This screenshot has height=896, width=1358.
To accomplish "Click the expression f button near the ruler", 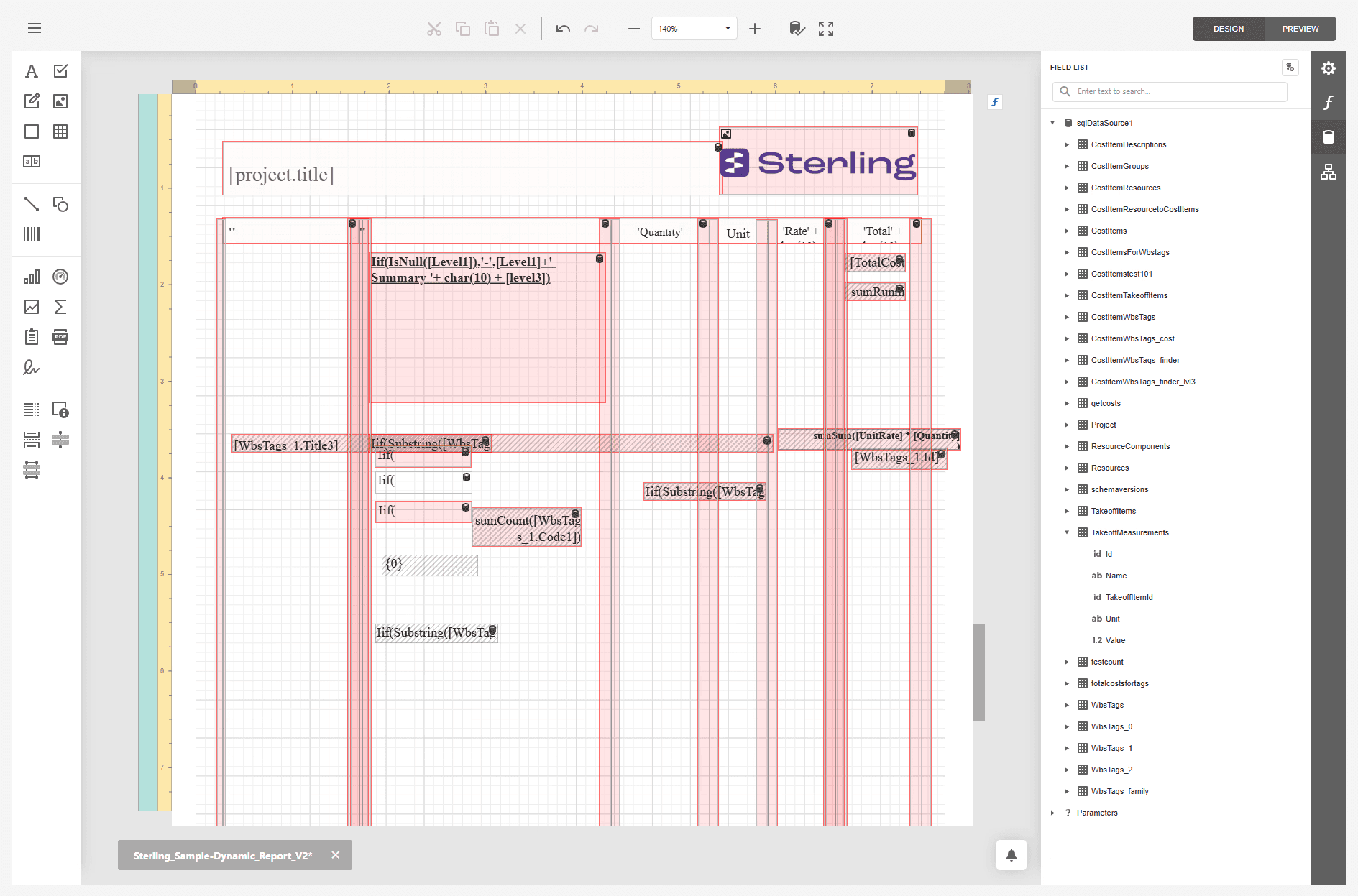I will click(995, 102).
